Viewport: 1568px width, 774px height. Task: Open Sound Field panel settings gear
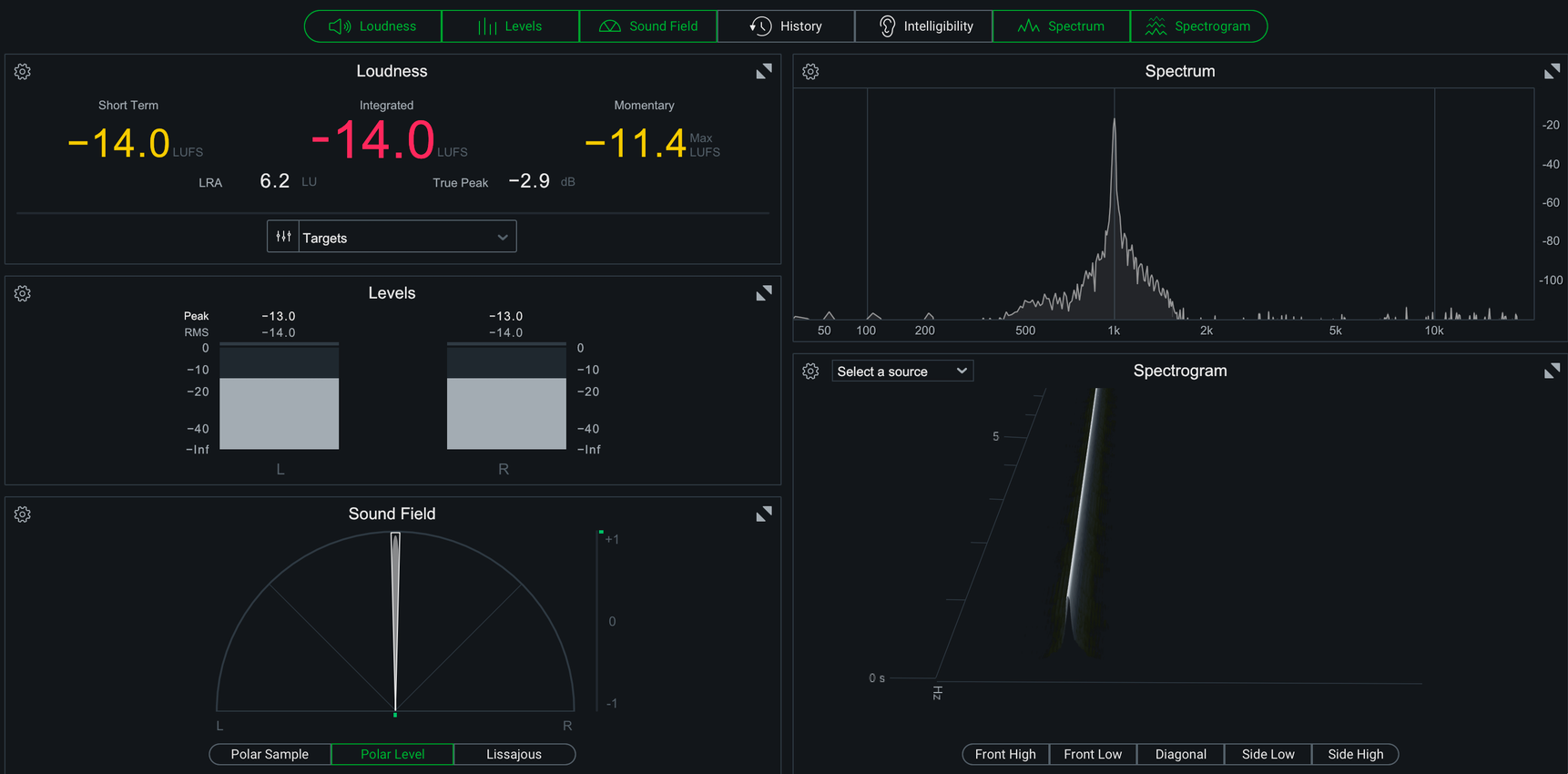click(x=23, y=514)
